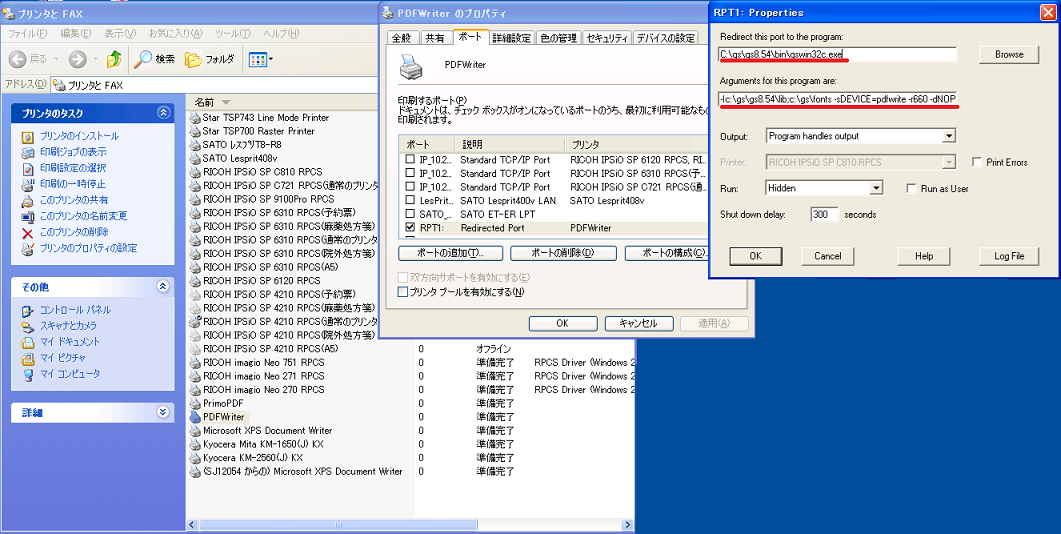
Task: Check the SATO ET-ER LPT port checkbox
Action: pos(410,214)
